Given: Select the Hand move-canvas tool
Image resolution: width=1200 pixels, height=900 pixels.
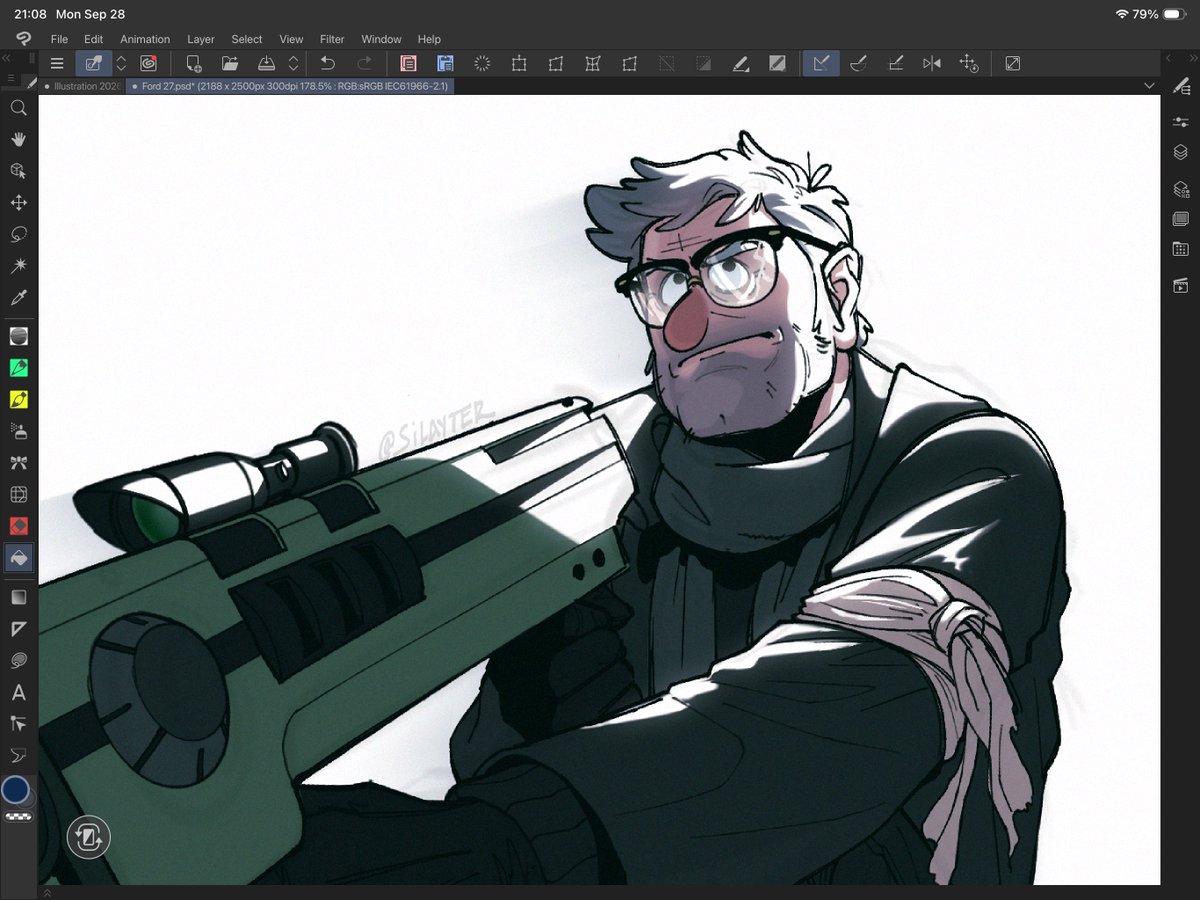Looking at the screenshot, I should pyautogui.click(x=18, y=139).
